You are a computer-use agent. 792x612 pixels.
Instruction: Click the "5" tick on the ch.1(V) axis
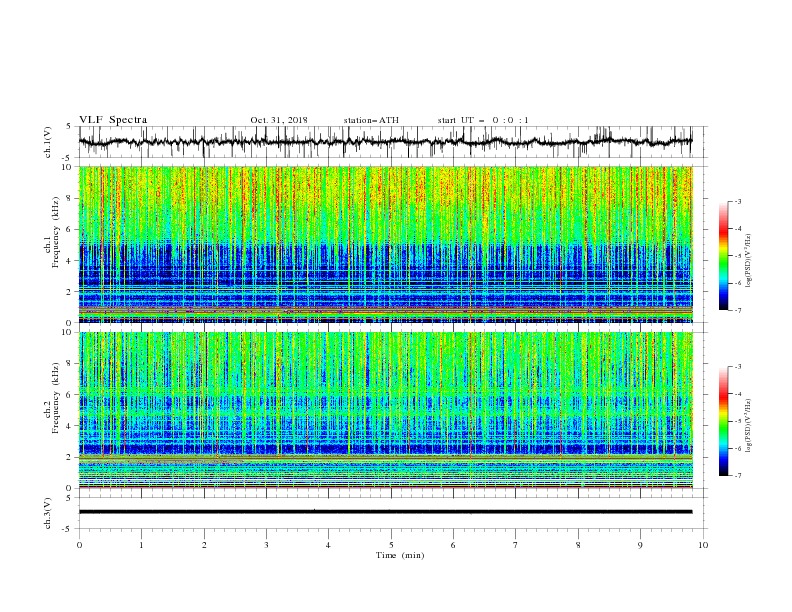pyautogui.click(x=69, y=127)
